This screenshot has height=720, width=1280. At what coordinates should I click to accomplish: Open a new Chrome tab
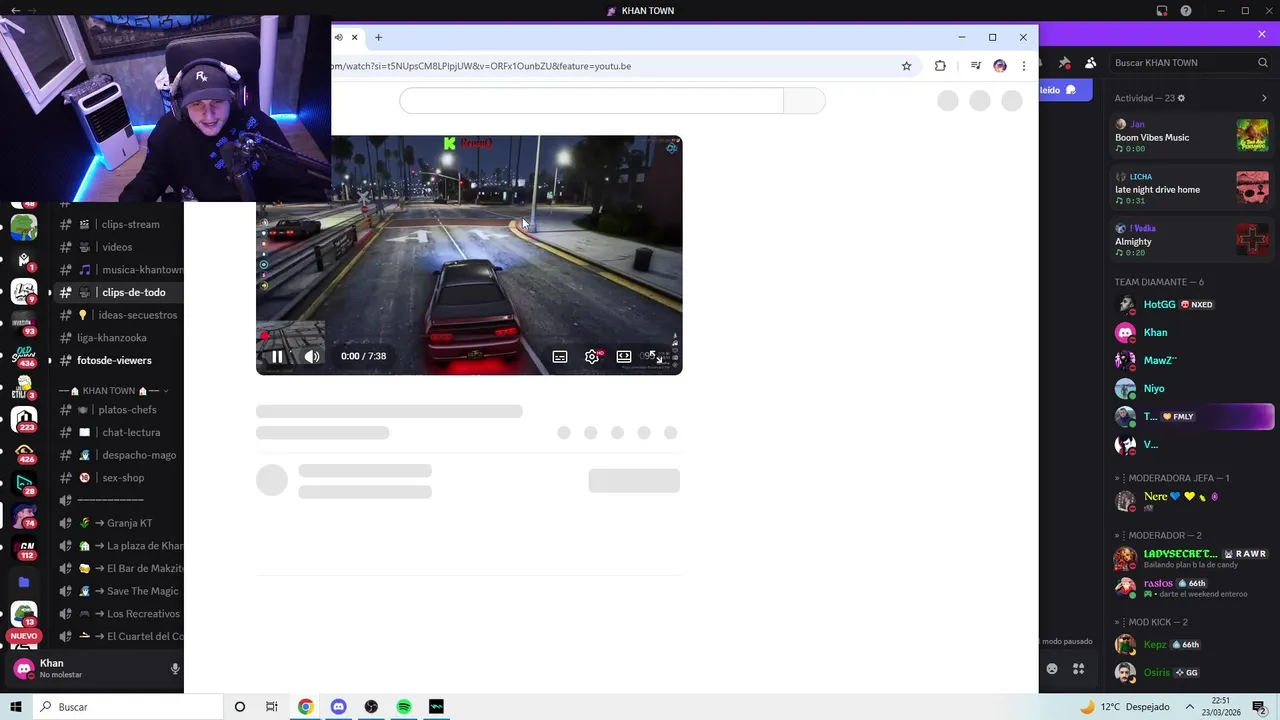(x=378, y=37)
